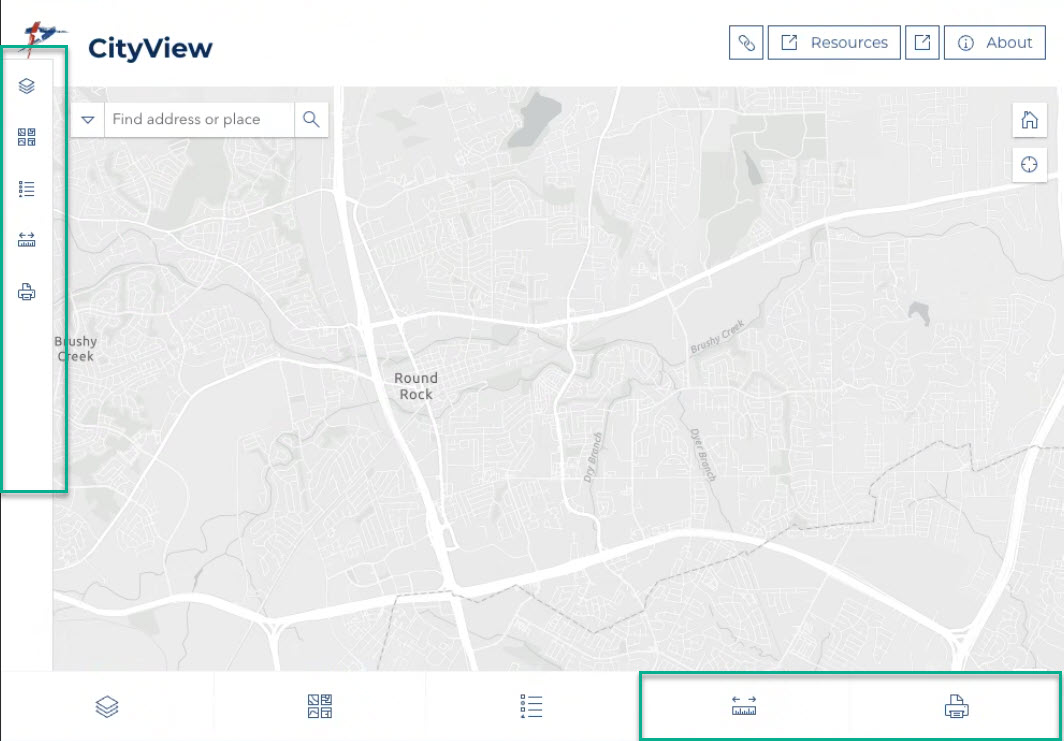Click the chain link share button
The image size is (1064, 741).
pyautogui.click(x=746, y=43)
